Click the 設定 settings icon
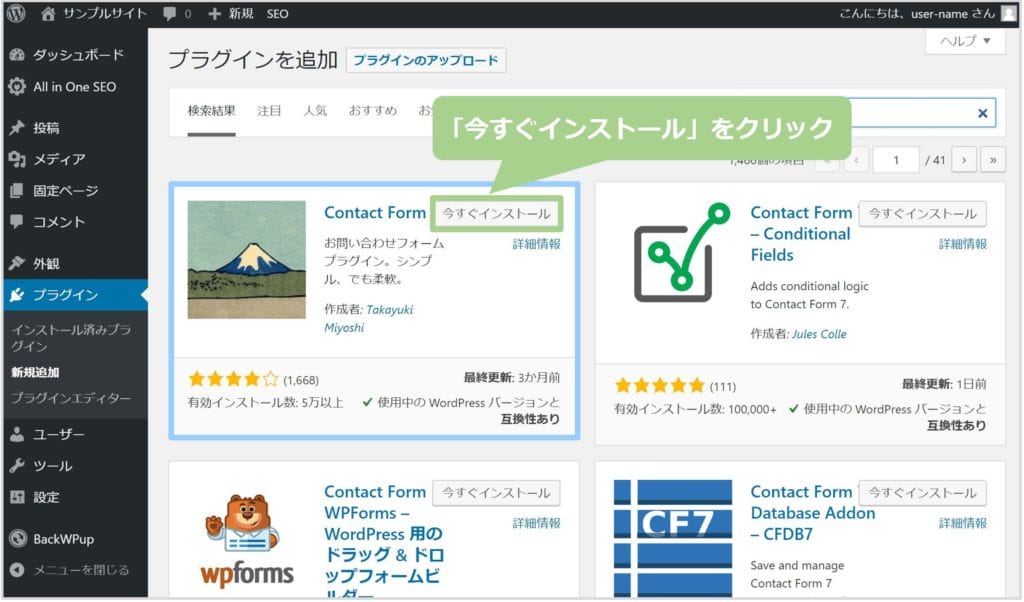 [x=18, y=497]
